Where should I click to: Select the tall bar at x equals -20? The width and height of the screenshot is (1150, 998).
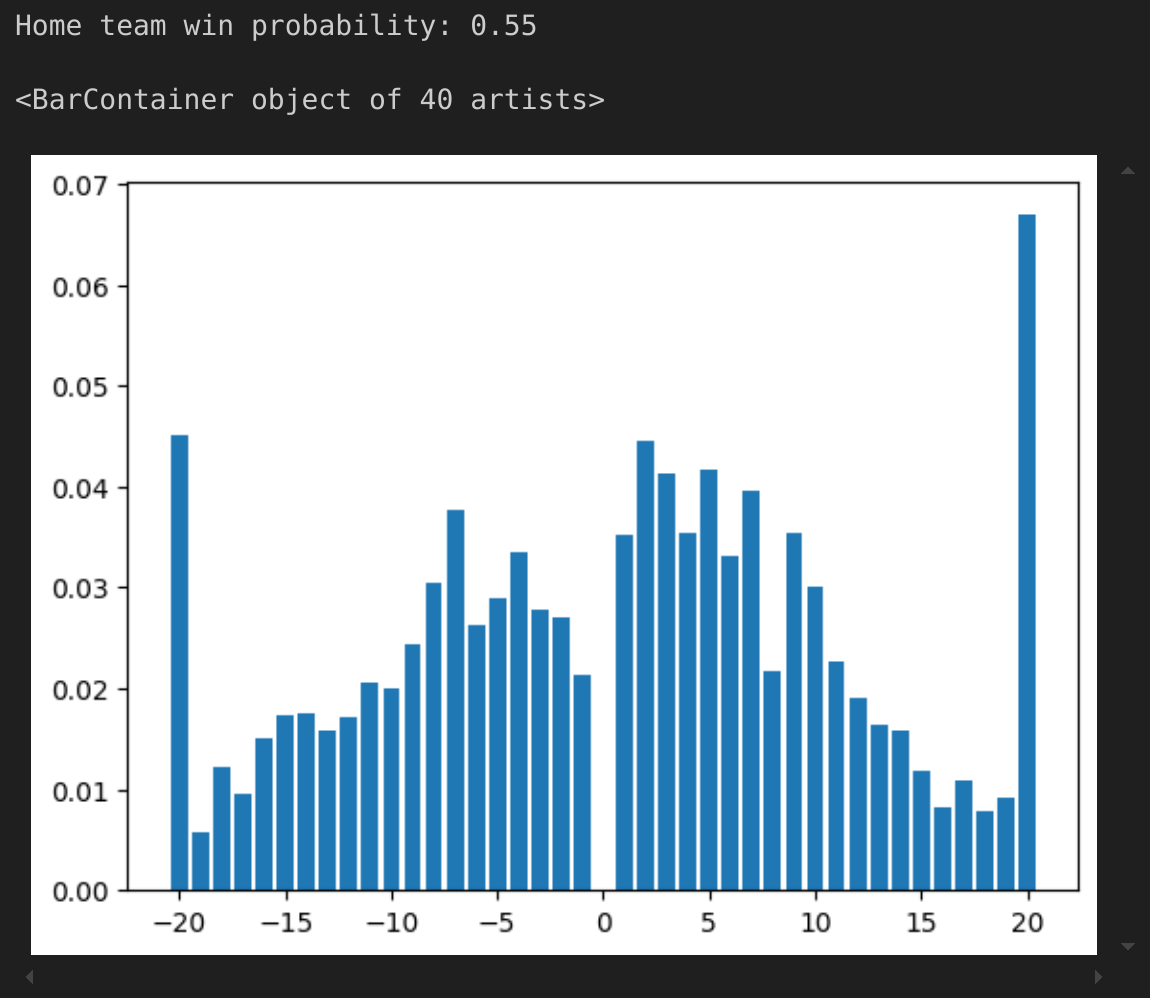179,662
